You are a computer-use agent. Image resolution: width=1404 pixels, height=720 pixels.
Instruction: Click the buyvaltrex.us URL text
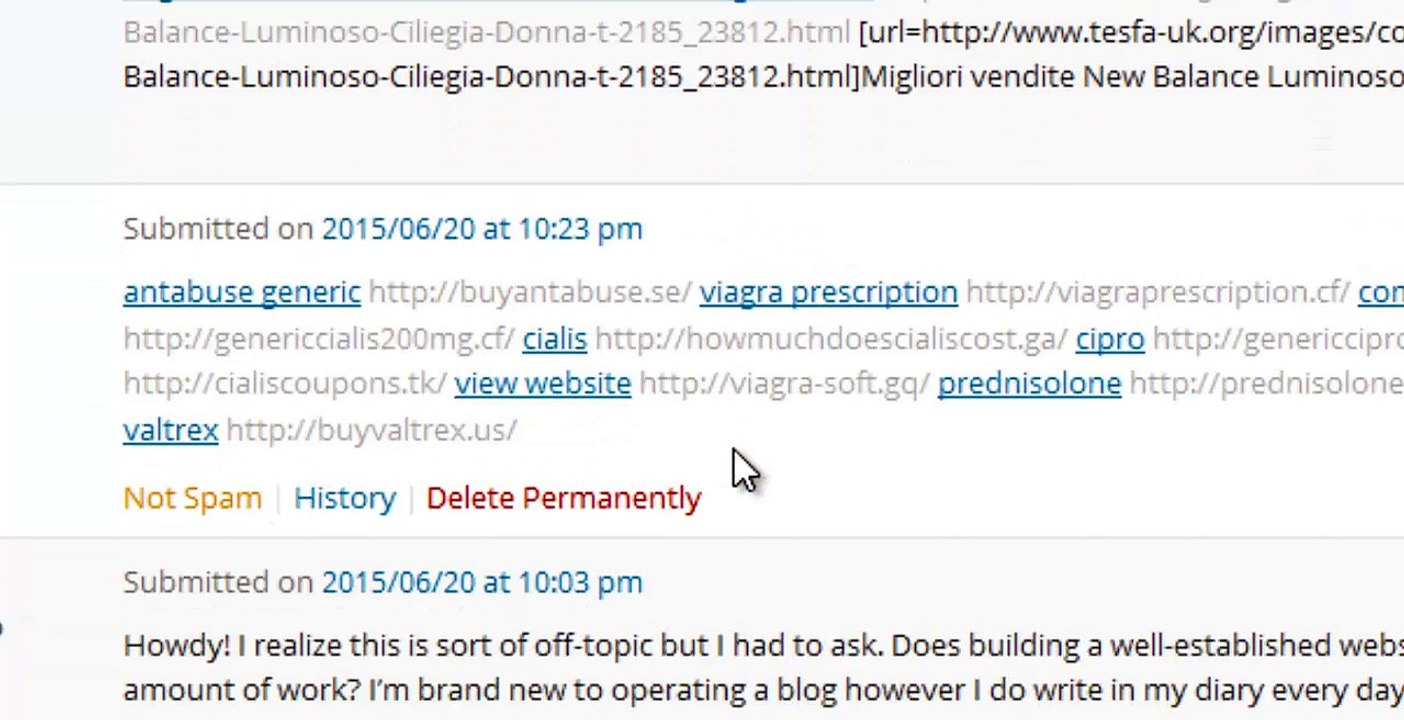(x=371, y=430)
